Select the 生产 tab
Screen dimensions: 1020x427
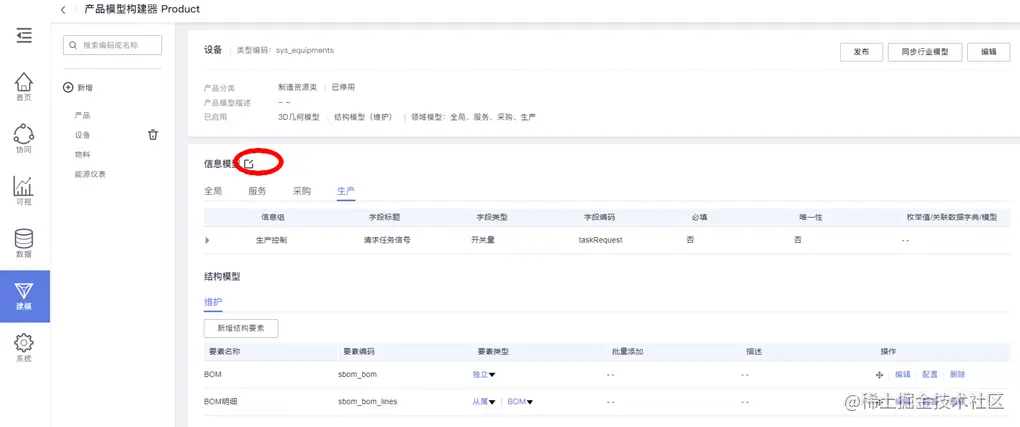click(346, 191)
